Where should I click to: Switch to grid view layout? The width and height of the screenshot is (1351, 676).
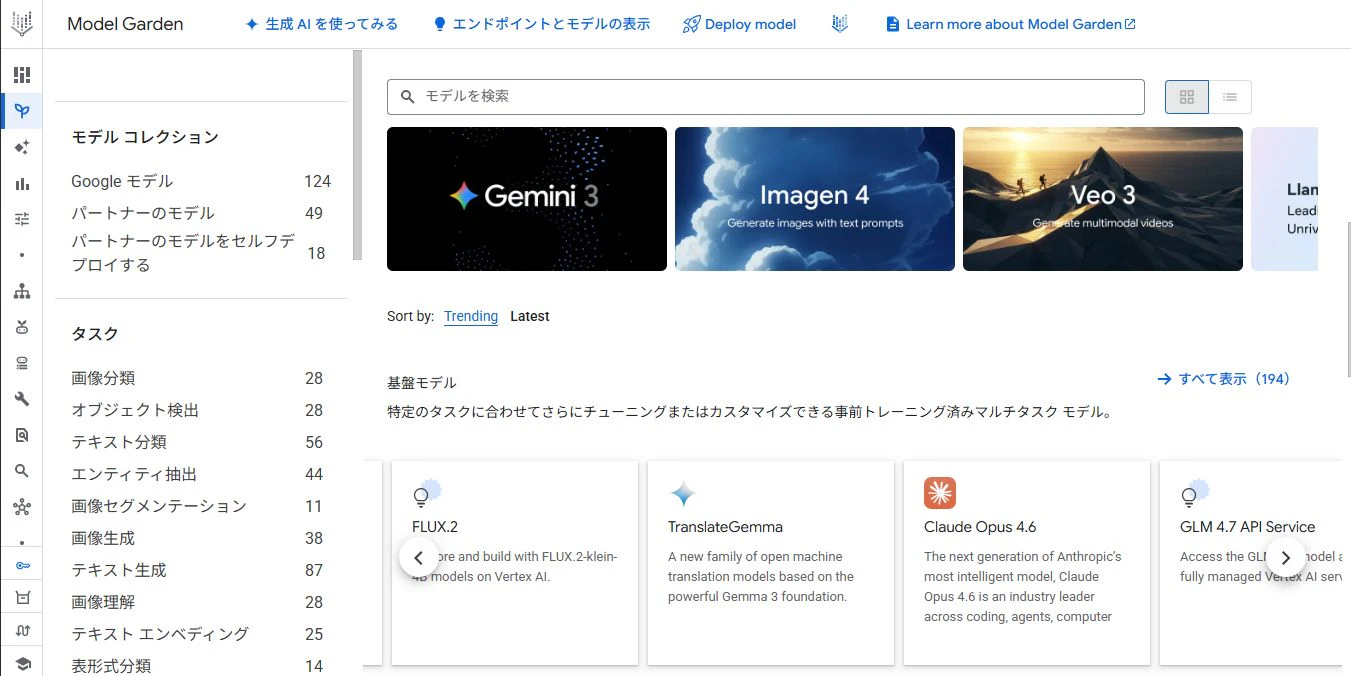tap(1187, 97)
